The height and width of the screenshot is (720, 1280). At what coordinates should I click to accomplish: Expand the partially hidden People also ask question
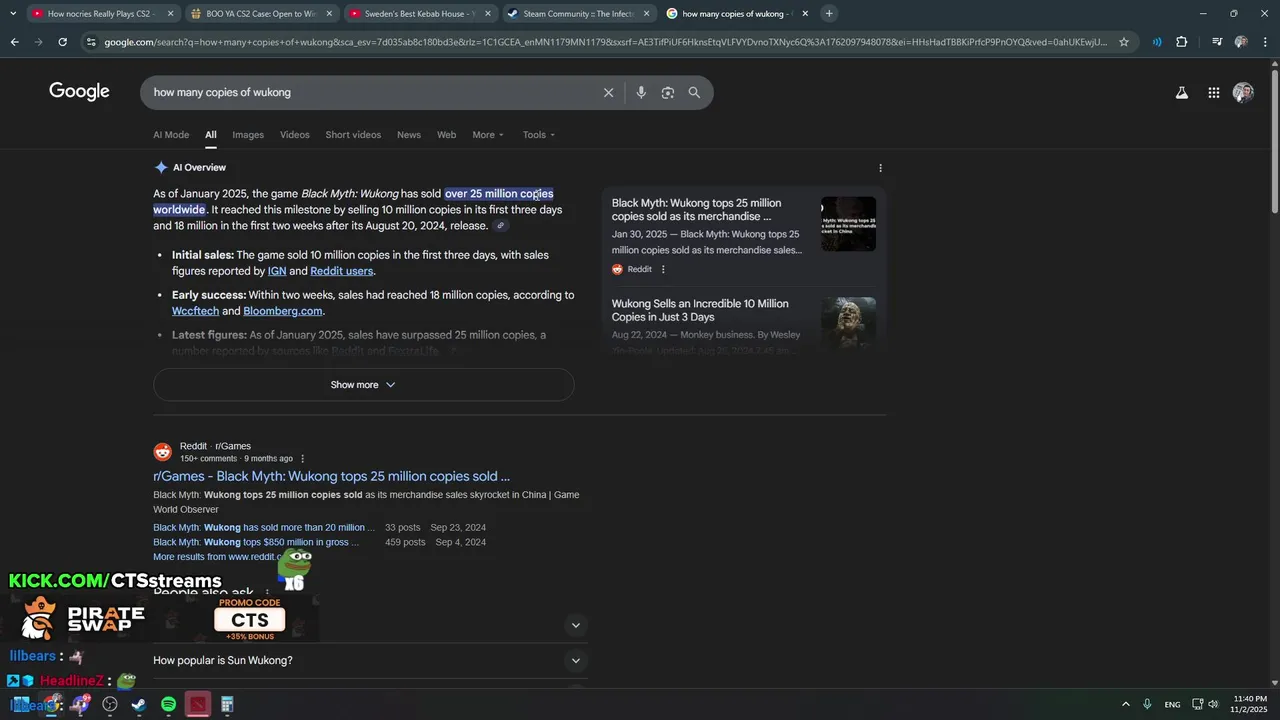pyautogui.click(x=575, y=626)
